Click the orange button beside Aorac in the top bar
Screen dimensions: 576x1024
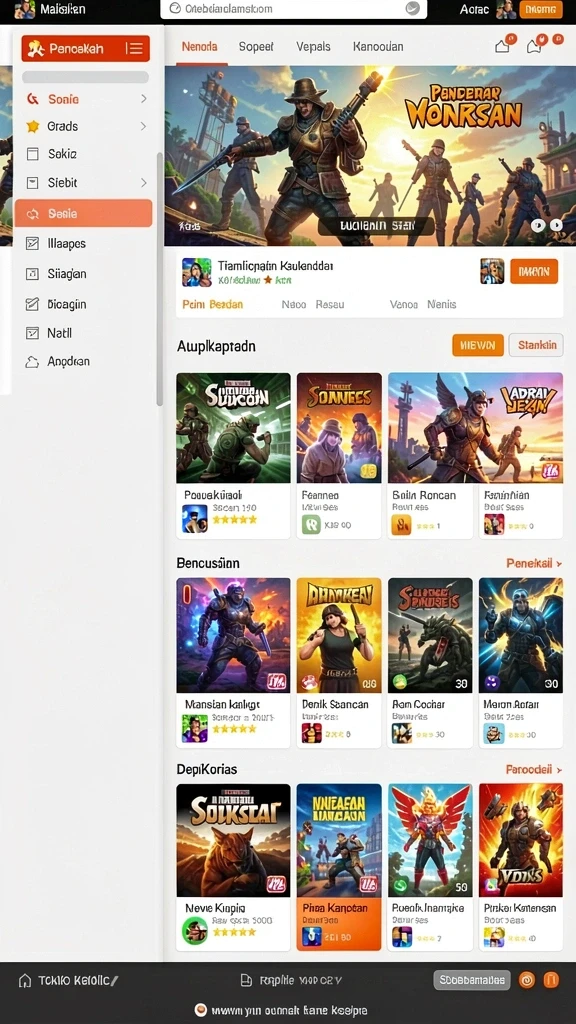[x=541, y=9]
